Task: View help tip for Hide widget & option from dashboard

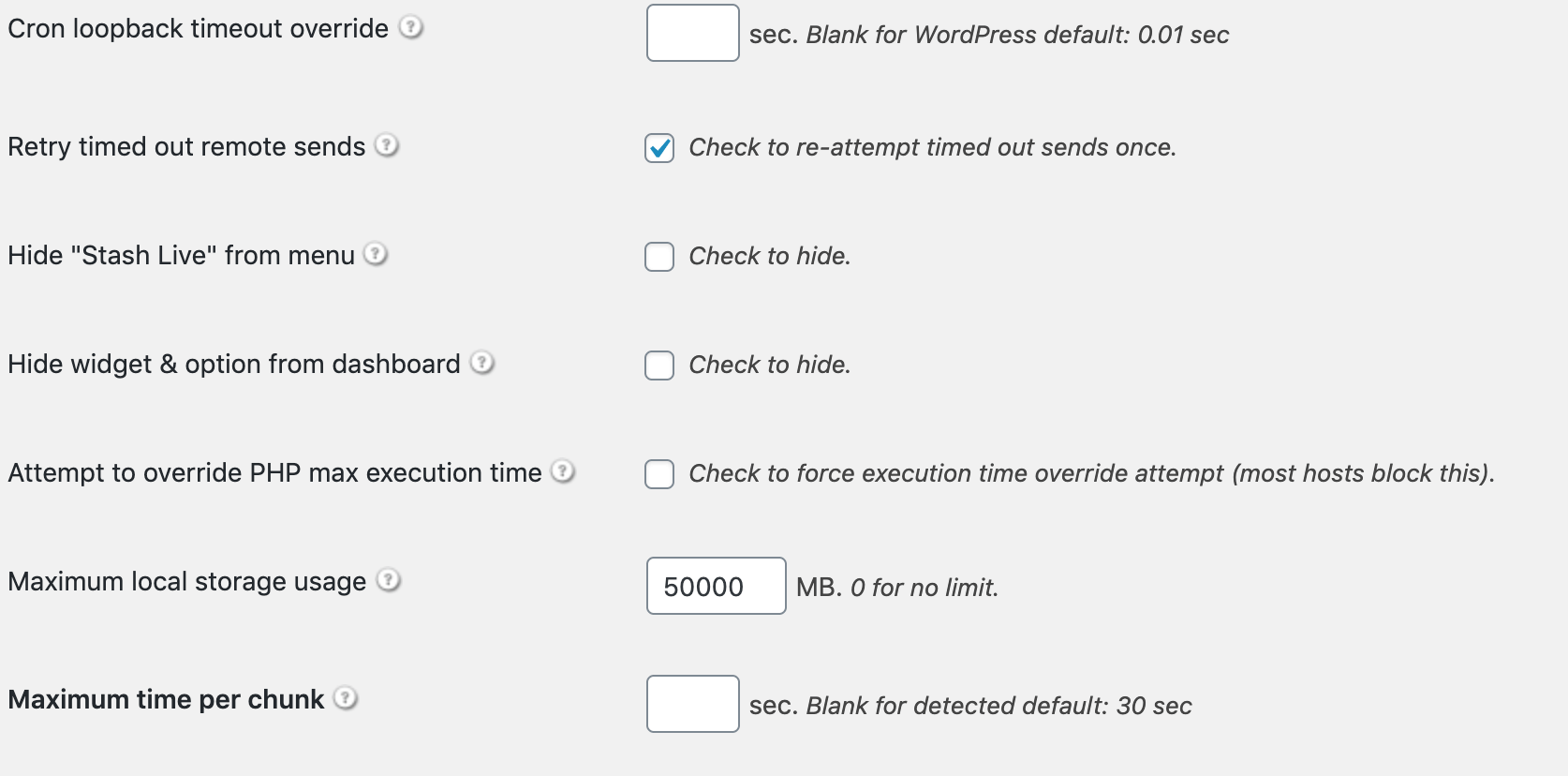Action: point(482,363)
